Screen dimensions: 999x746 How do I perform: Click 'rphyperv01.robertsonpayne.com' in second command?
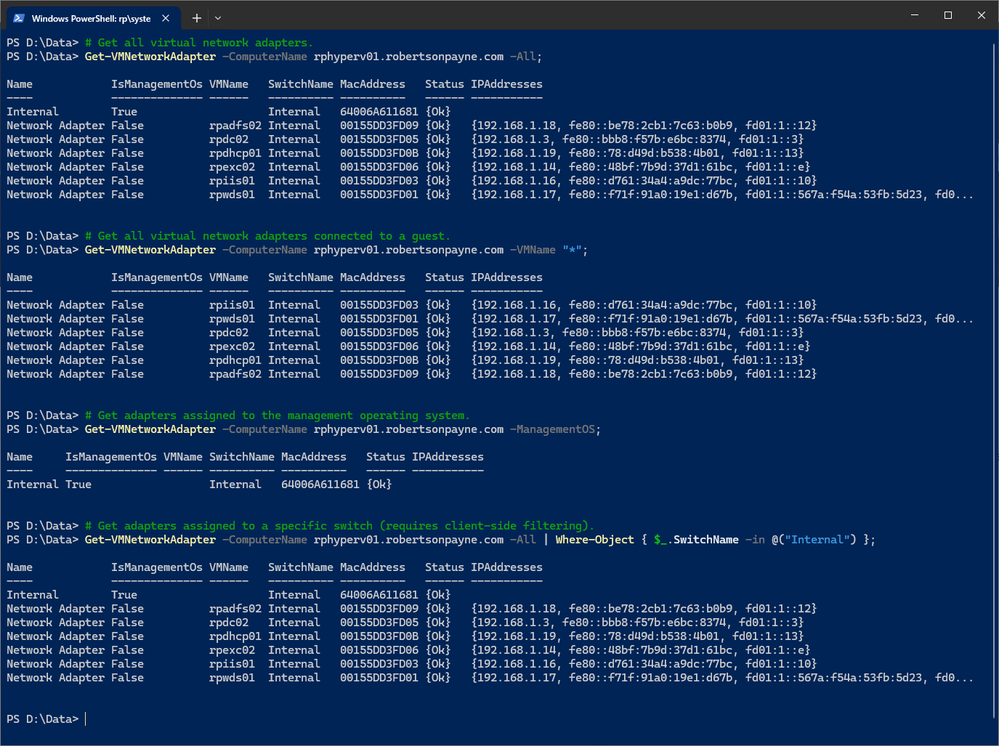(x=408, y=250)
